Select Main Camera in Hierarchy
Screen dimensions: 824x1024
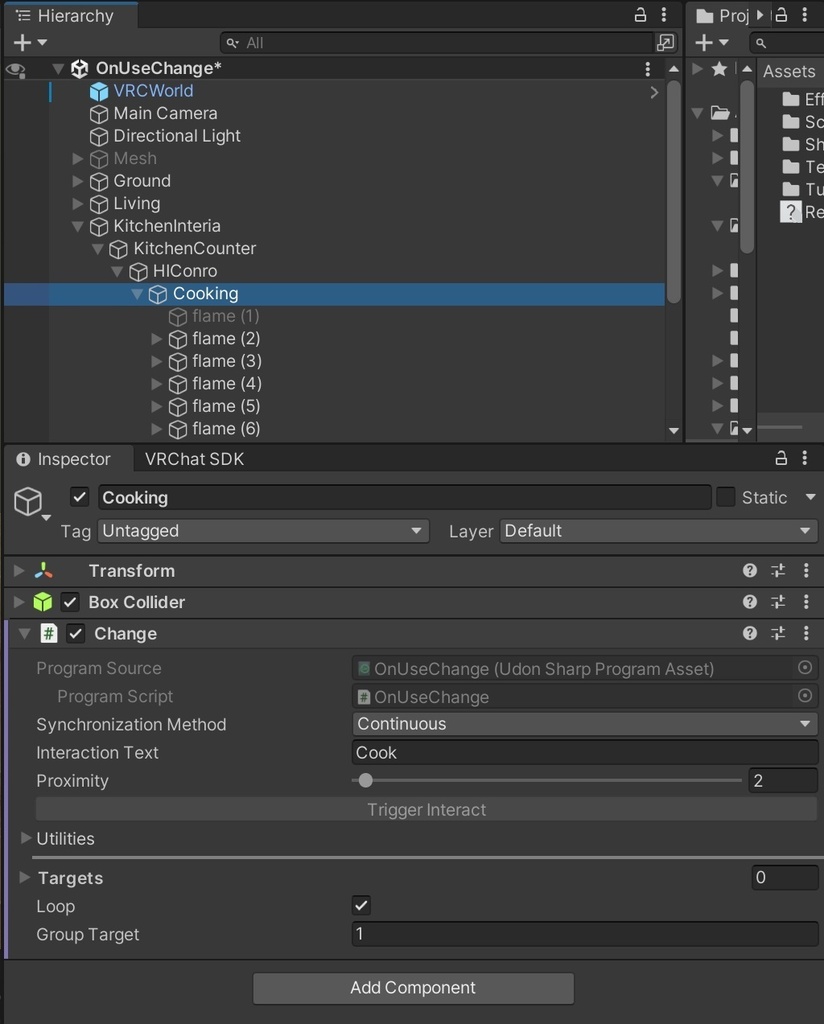click(x=165, y=114)
